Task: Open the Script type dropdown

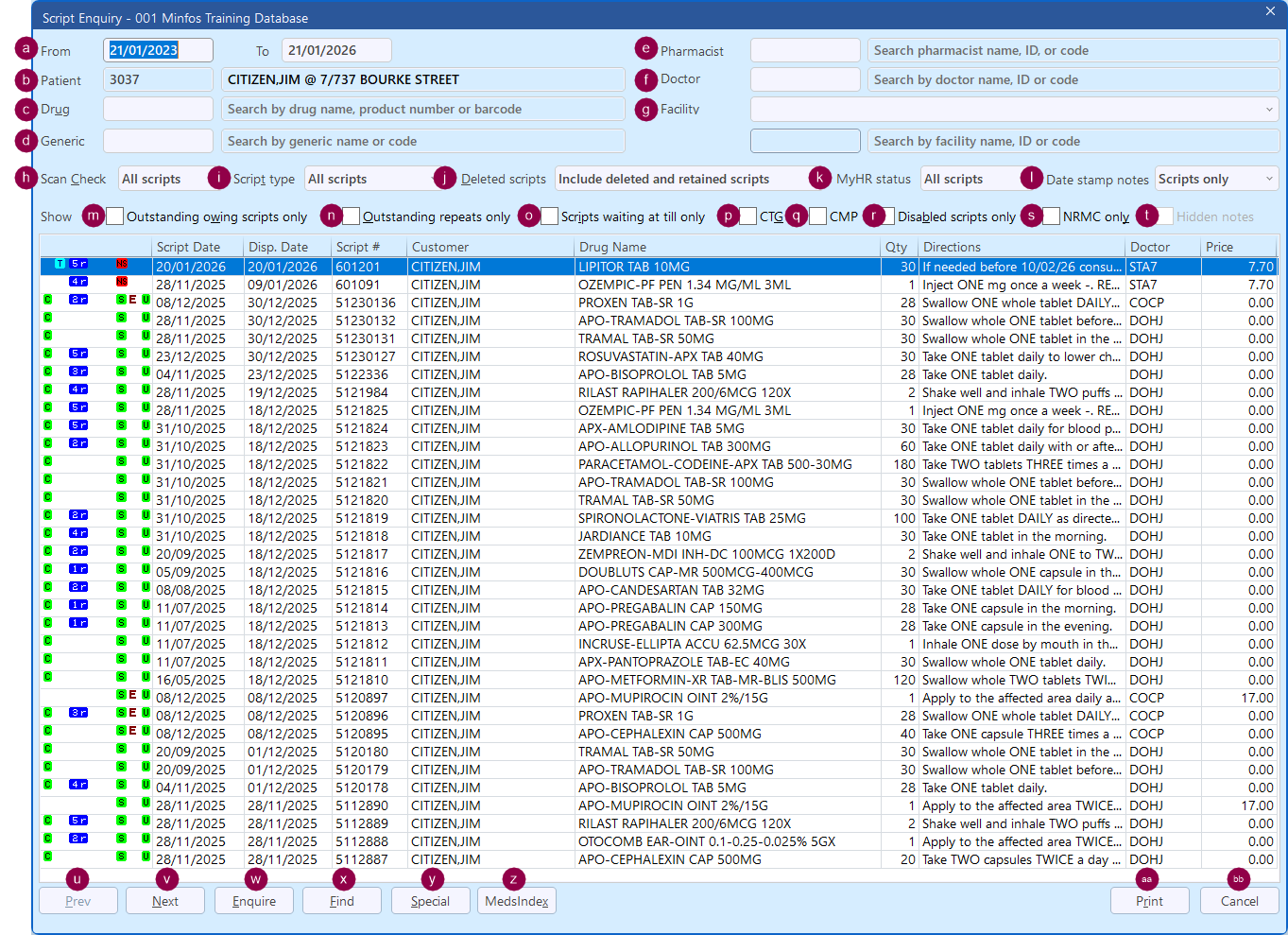Action: (369, 179)
